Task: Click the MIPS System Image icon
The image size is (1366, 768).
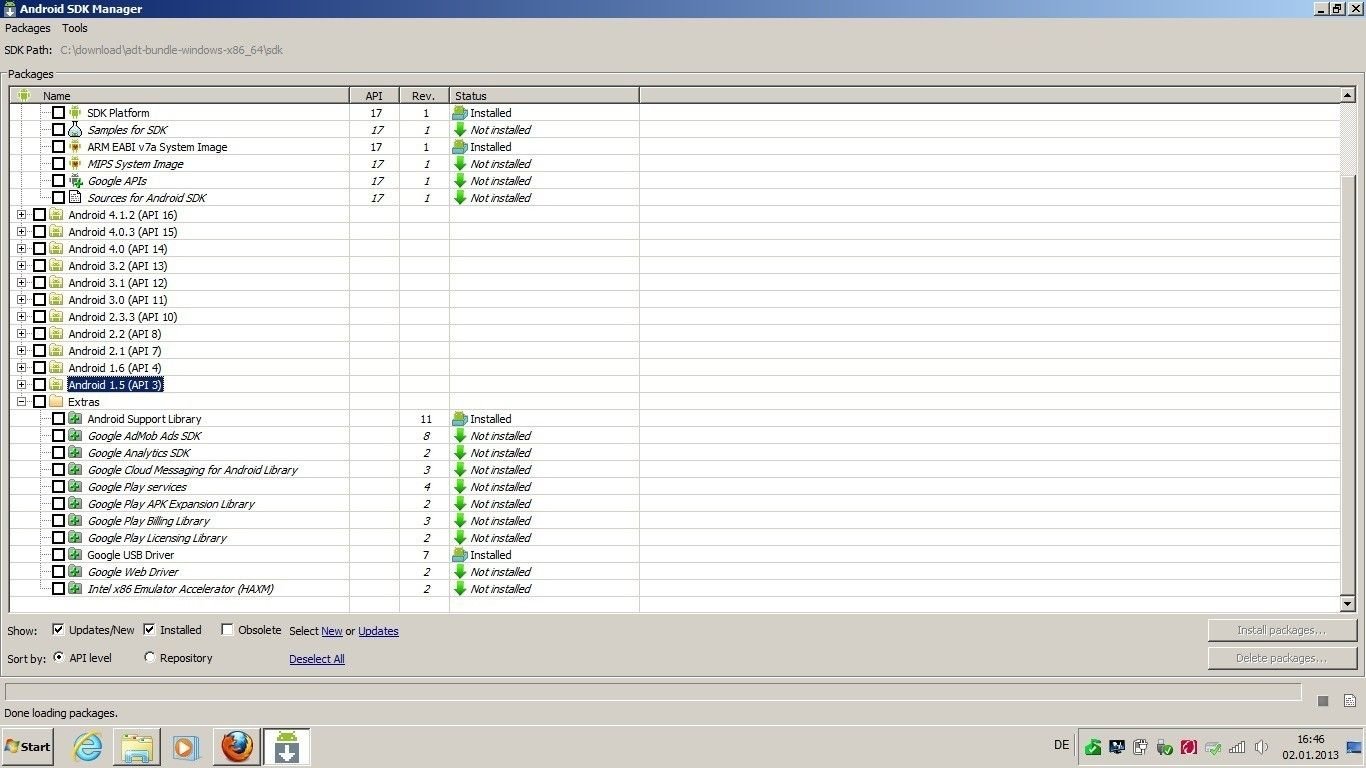Action: 75,164
